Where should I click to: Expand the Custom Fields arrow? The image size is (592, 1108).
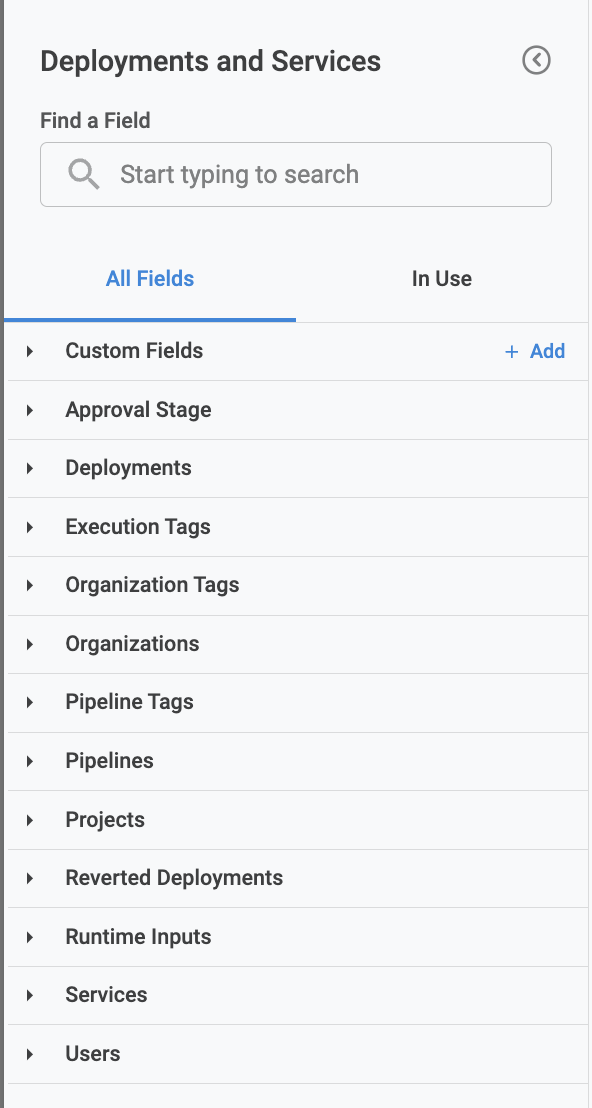(30, 351)
